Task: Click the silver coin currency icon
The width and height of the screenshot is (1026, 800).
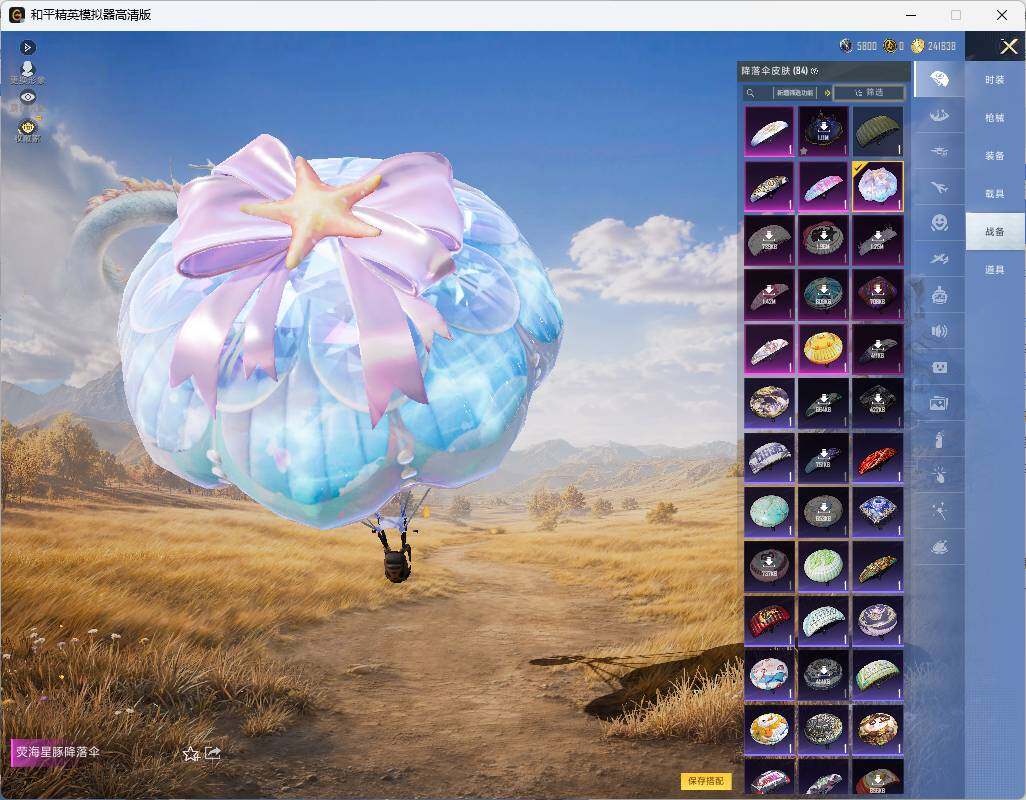Action: pyautogui.click(x=847, y=46)
